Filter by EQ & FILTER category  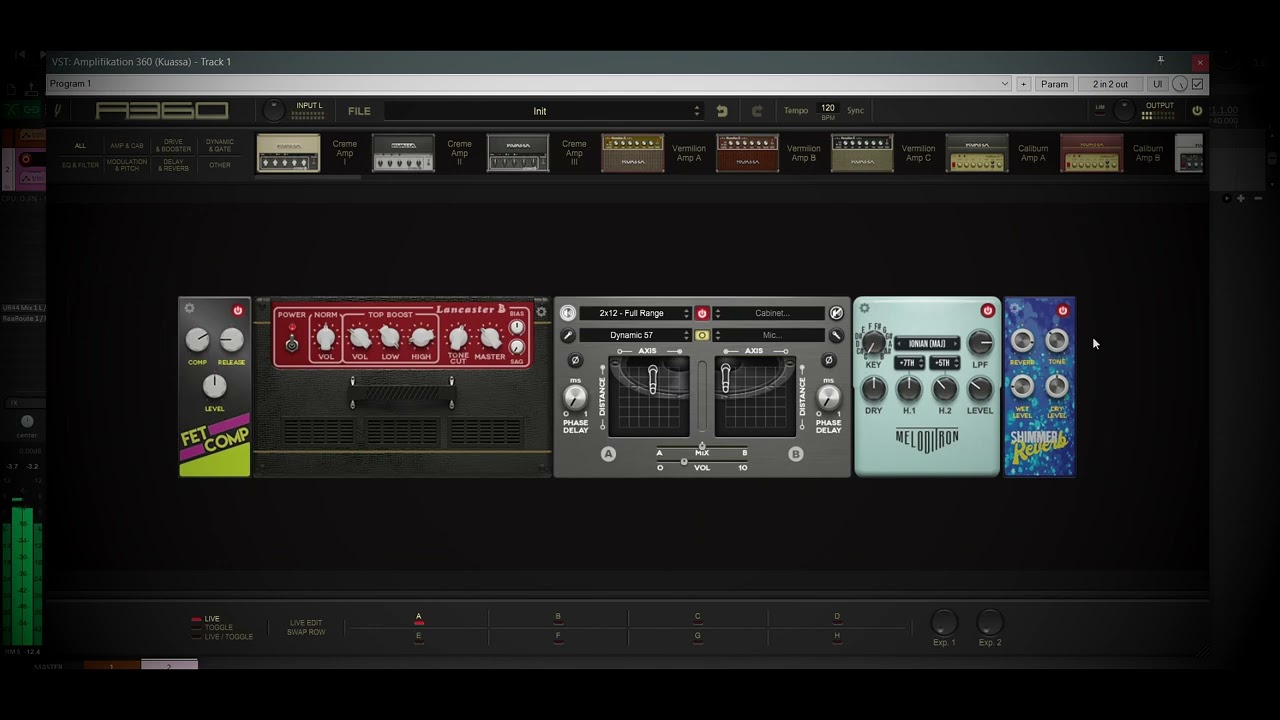pyautogui.click(x=81, y=165)
